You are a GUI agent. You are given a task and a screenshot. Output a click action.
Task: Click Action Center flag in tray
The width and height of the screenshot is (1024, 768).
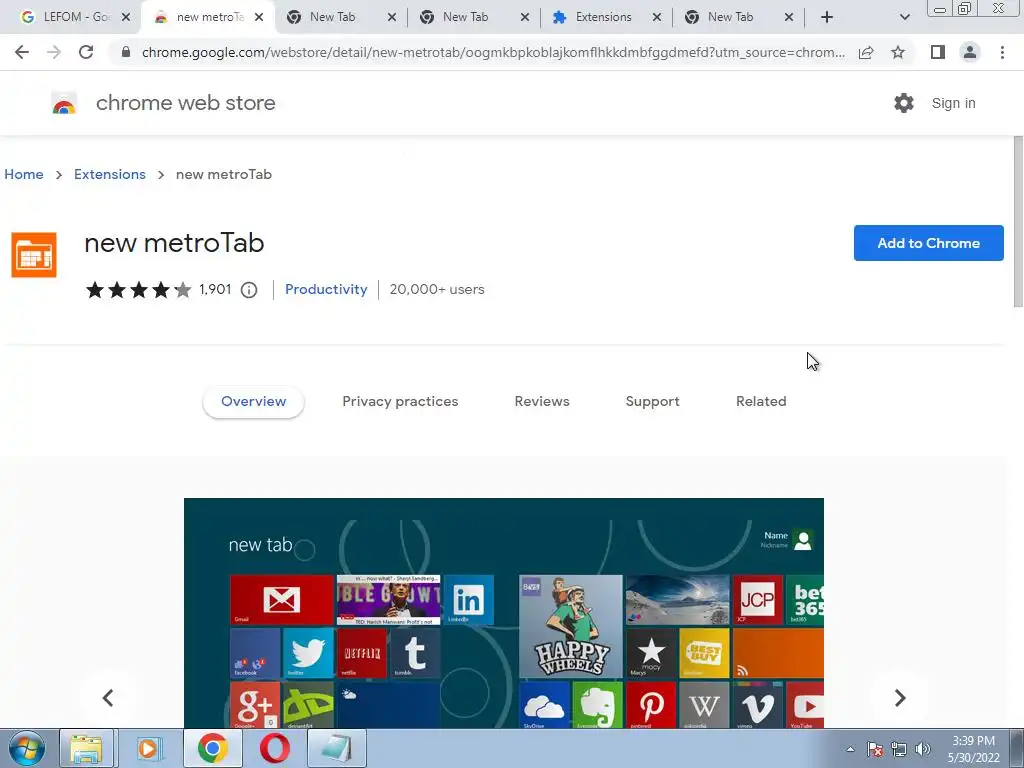pos(875,749)
